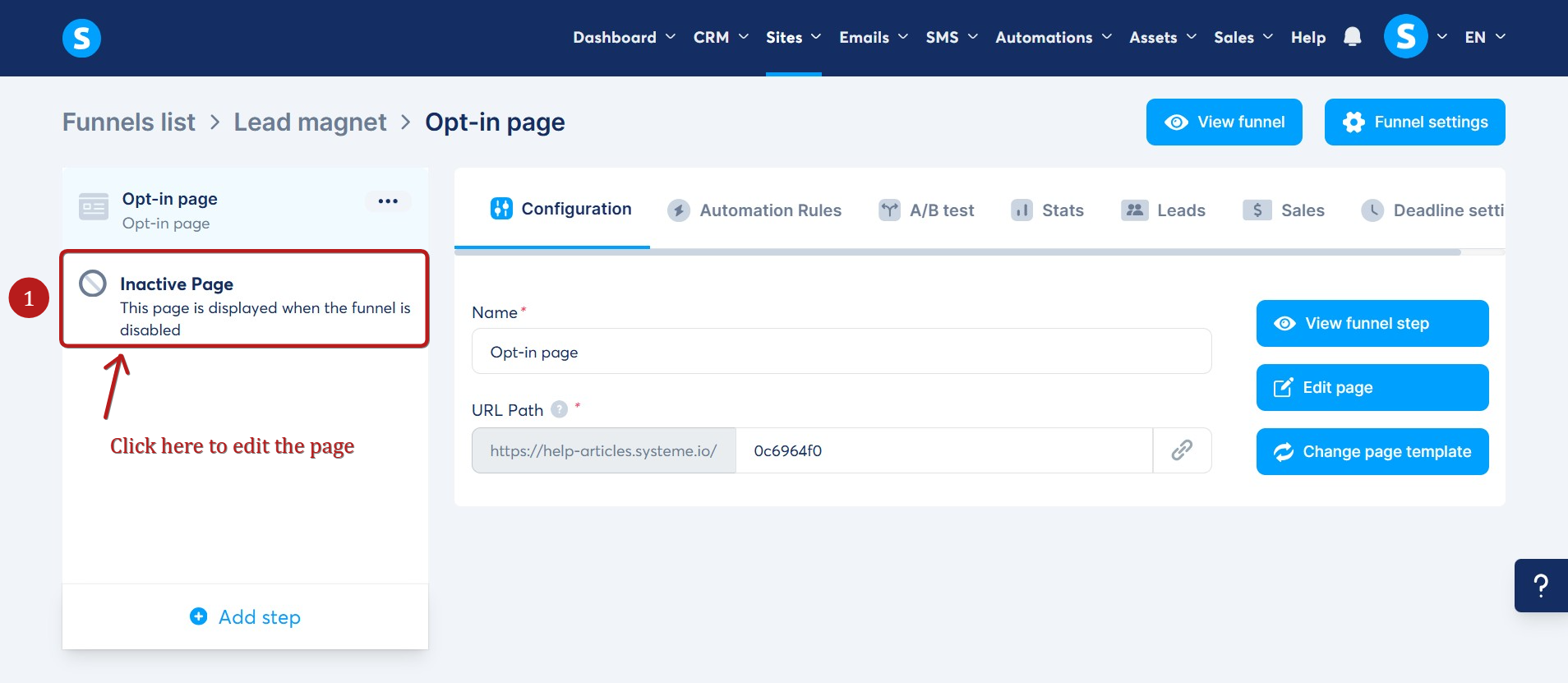The width and height of the screenshot is (1568, 683).
Task: Select the Opt-in page step in sidebar
Action: pos(245,210)
